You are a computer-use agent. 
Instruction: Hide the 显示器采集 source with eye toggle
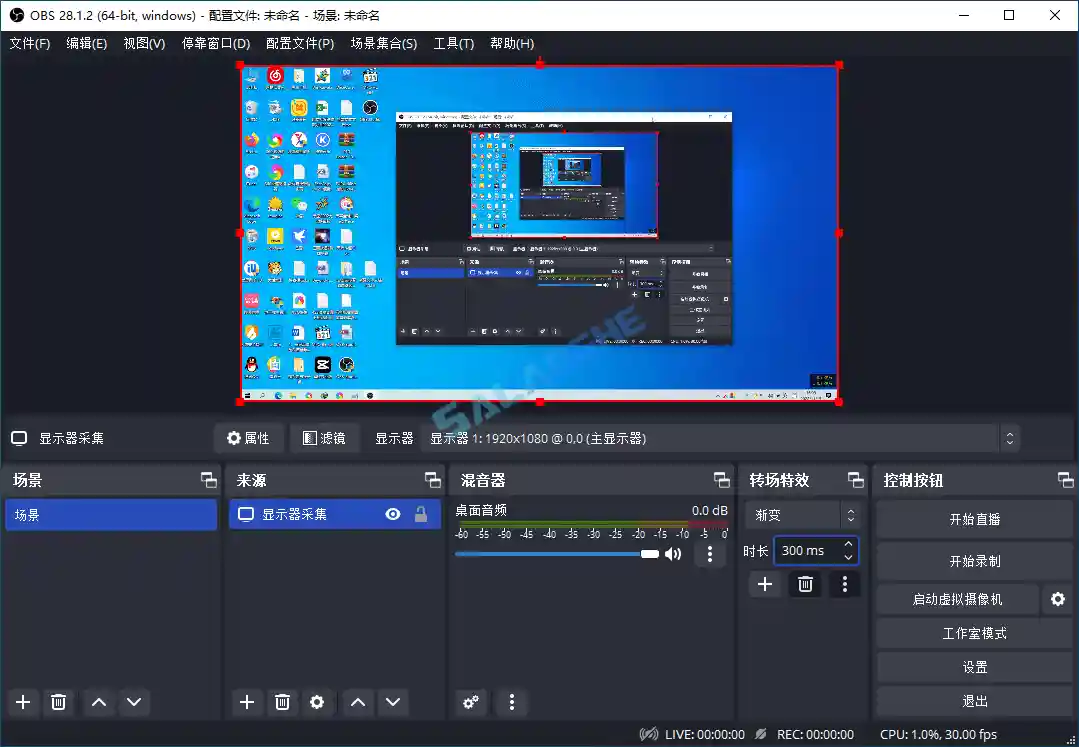click(x=393, y=514)
